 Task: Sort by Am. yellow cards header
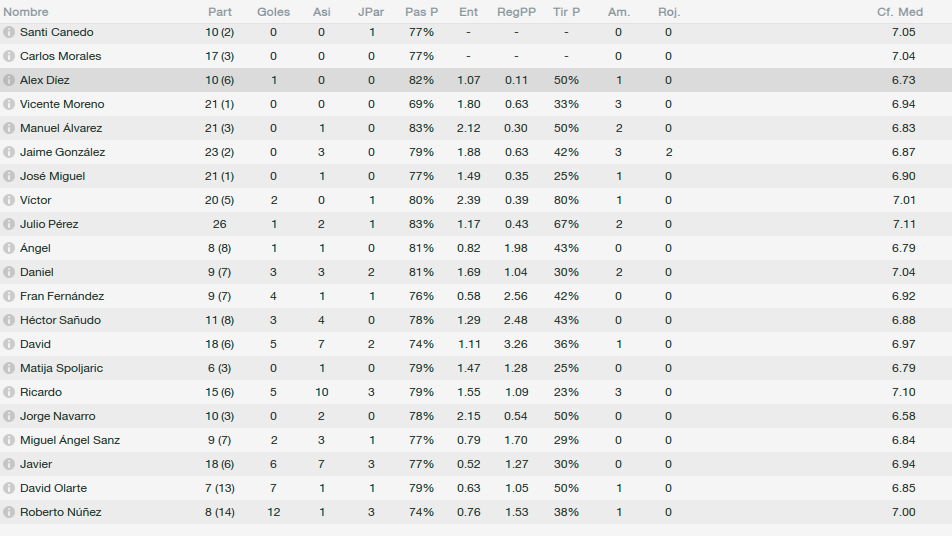(x=619, y=12)
